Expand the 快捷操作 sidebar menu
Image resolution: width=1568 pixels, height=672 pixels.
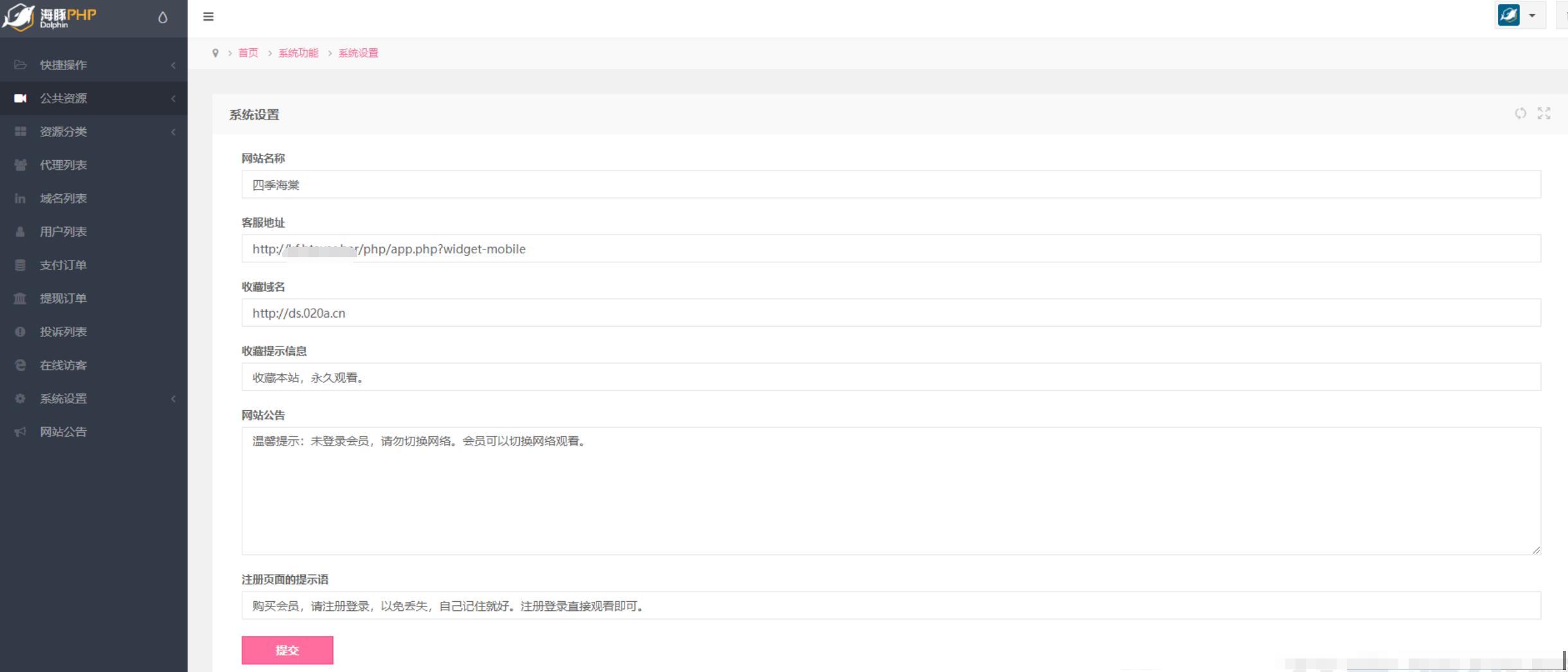tap(63, 65)
